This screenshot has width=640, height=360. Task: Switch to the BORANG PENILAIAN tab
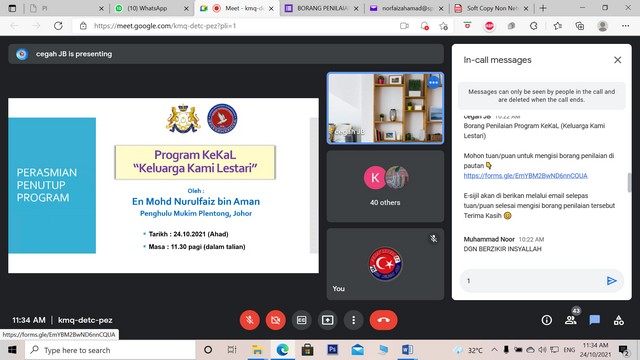[322, 8]
